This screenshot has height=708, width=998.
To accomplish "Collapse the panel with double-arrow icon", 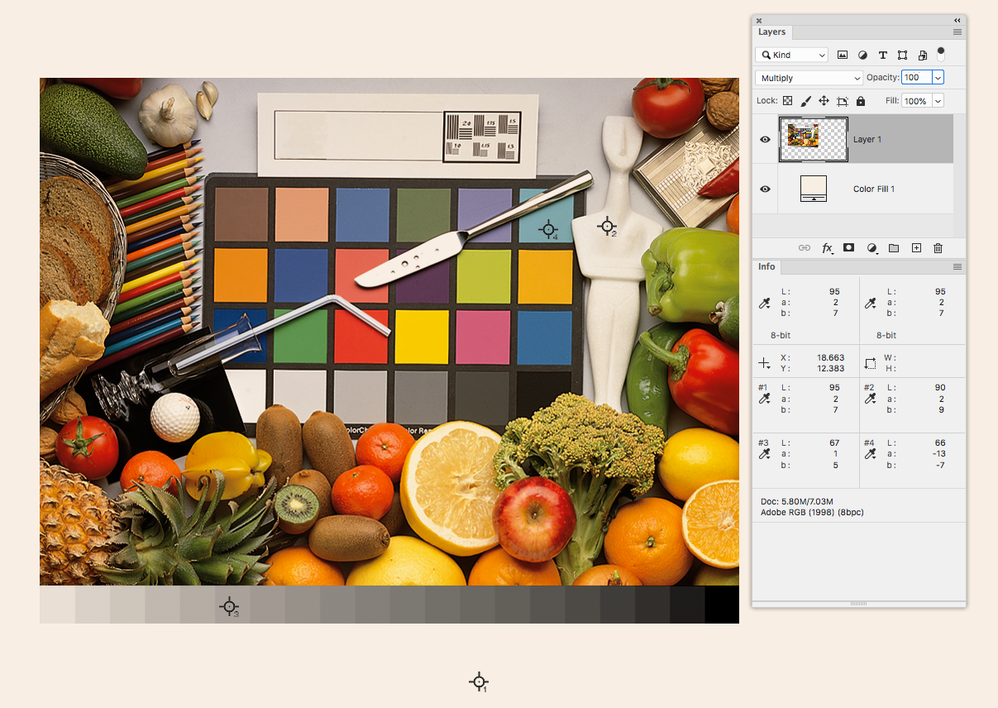I will click(957, 20).
